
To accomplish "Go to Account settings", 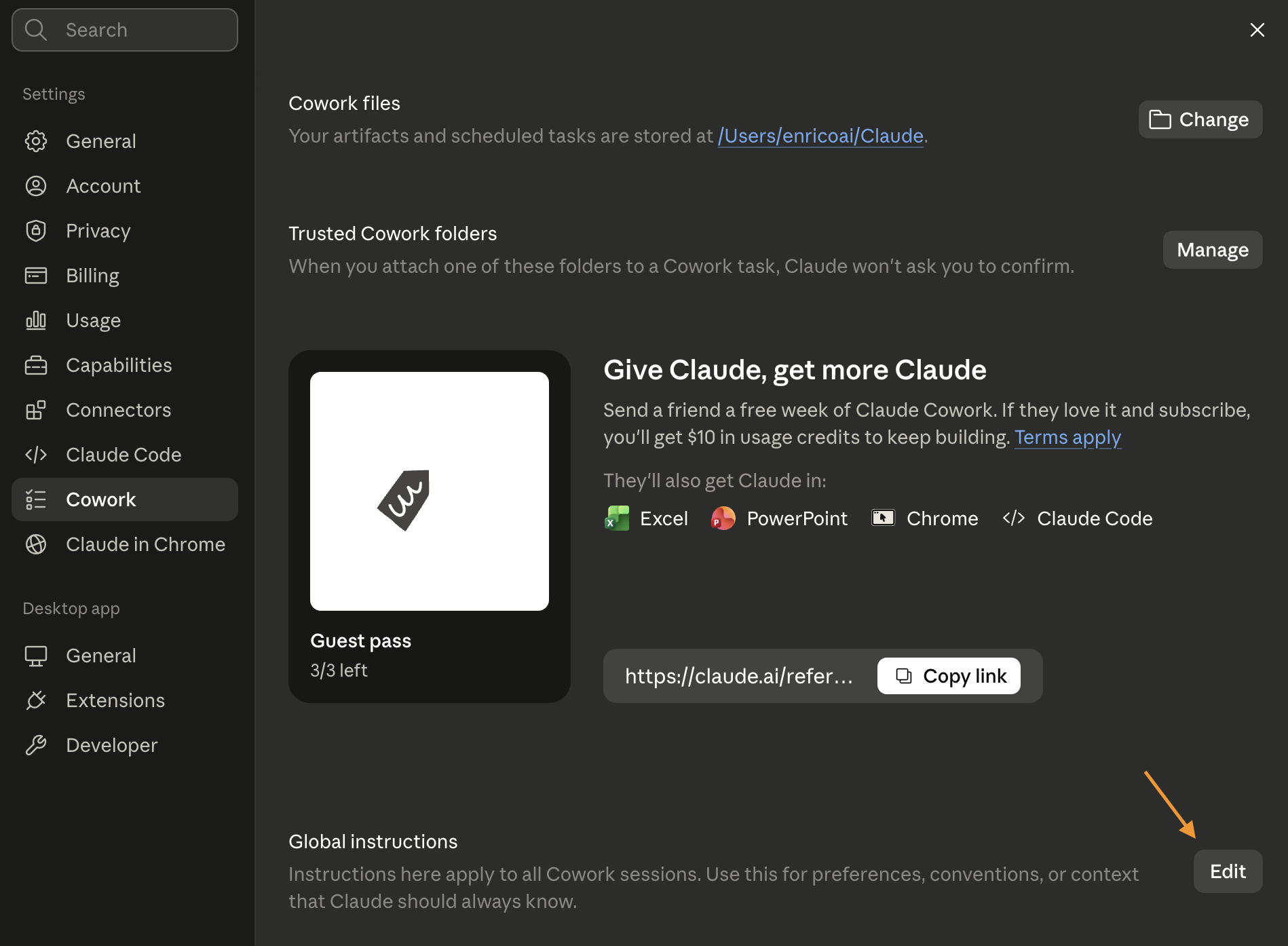I will click(x=125, y=186).
